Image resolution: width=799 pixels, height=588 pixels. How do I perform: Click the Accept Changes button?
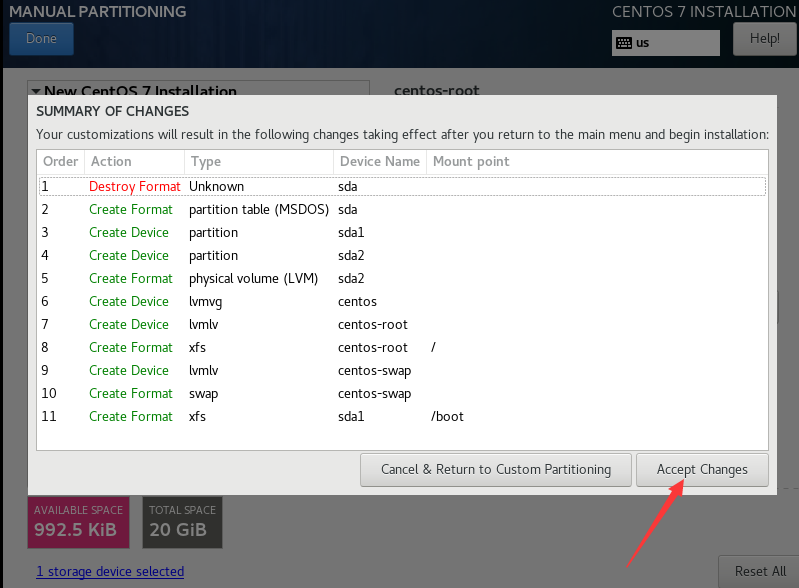click(x=702, y=470)
